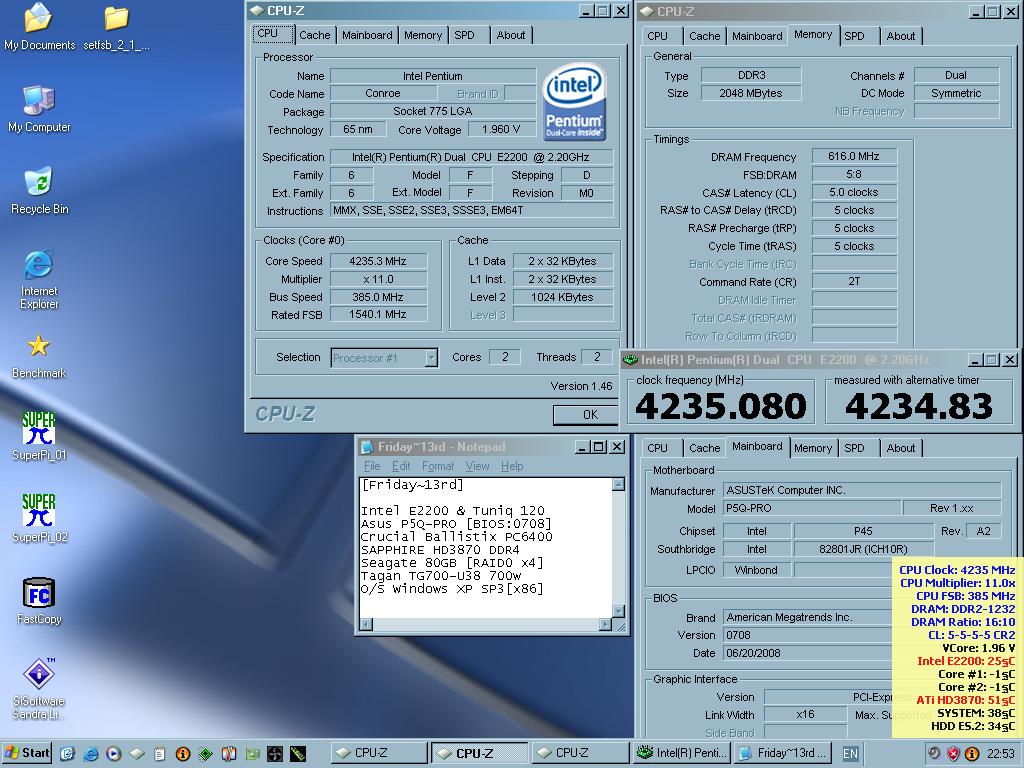Viewport: 1024px width, 768px height.
Task: Click the first Quick Launch icon beside Start
Action: [68, 754]
